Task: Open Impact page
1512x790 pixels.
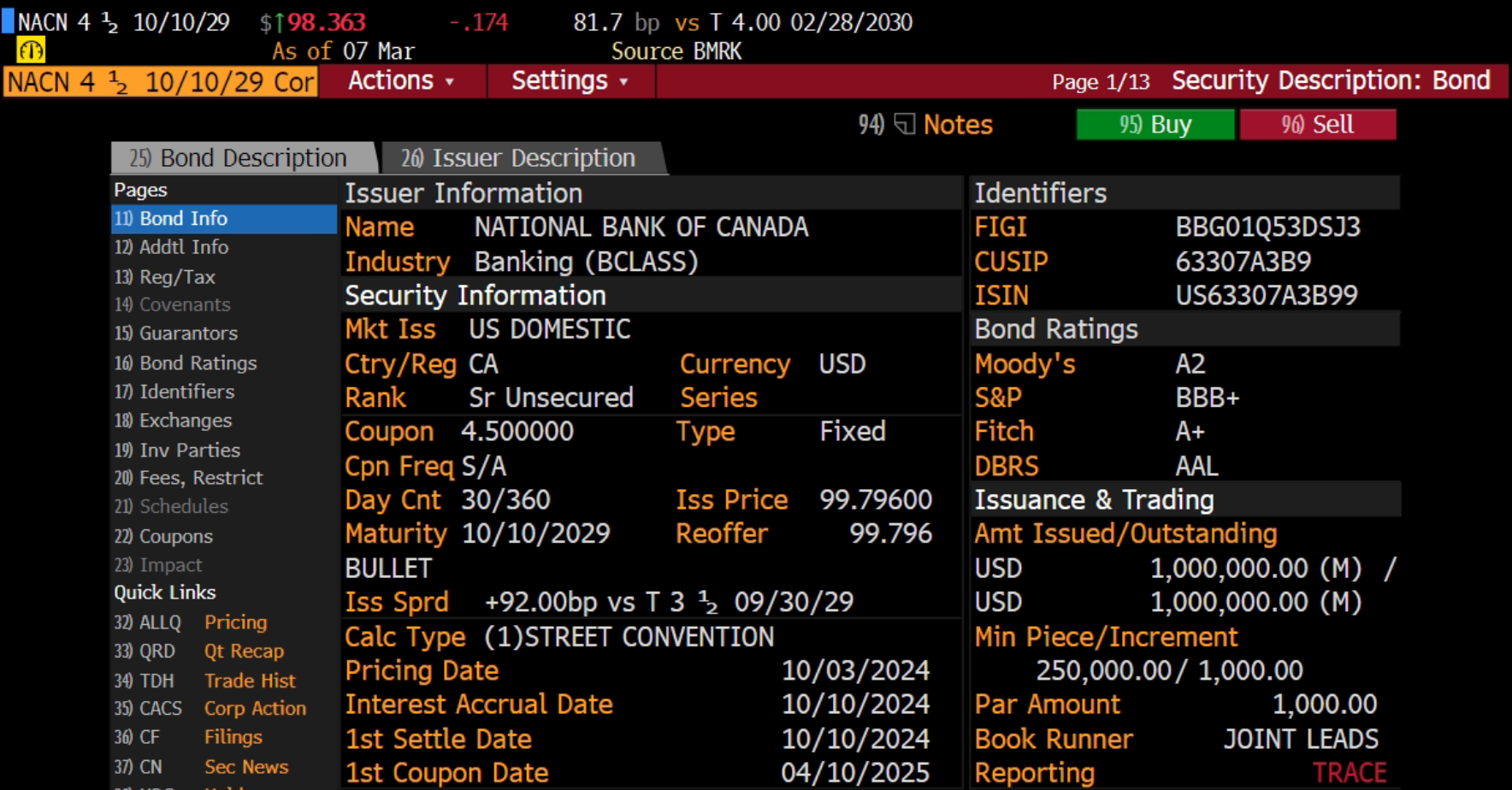Action: tap(159, 565)
